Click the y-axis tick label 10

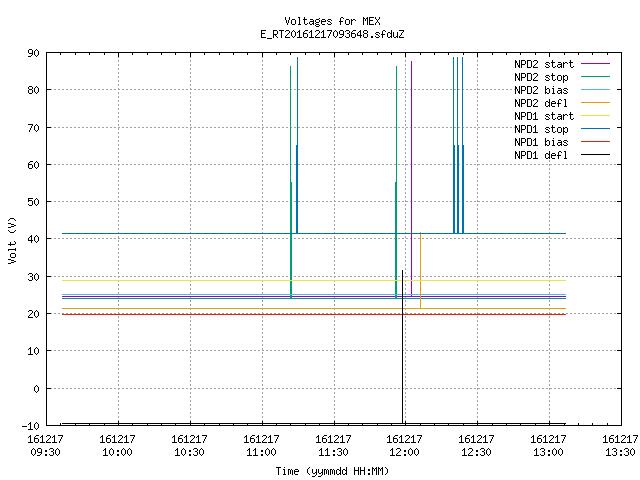coord(33,351)
